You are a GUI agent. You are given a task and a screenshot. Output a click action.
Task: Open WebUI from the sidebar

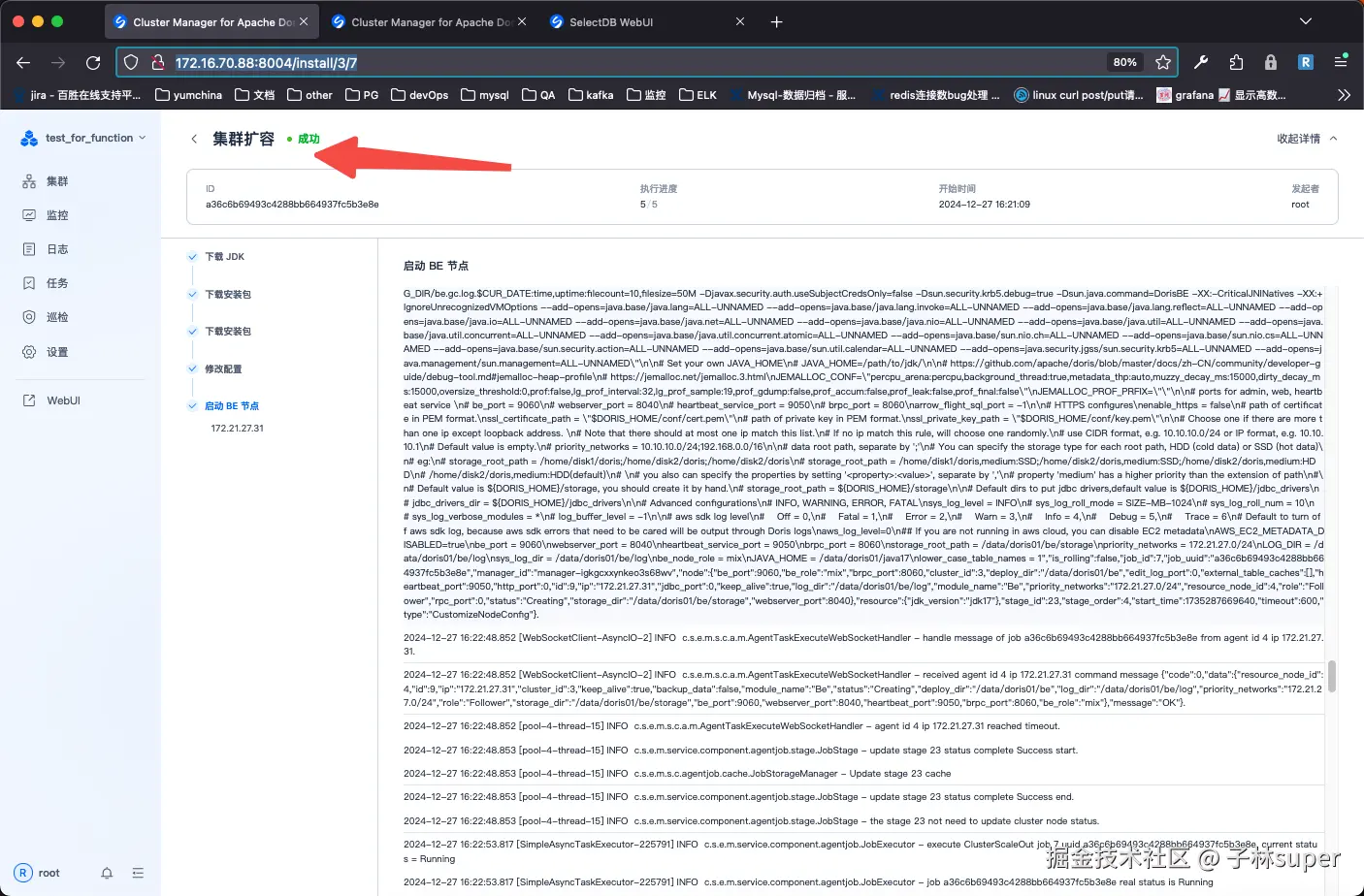(x=63, y=400)
